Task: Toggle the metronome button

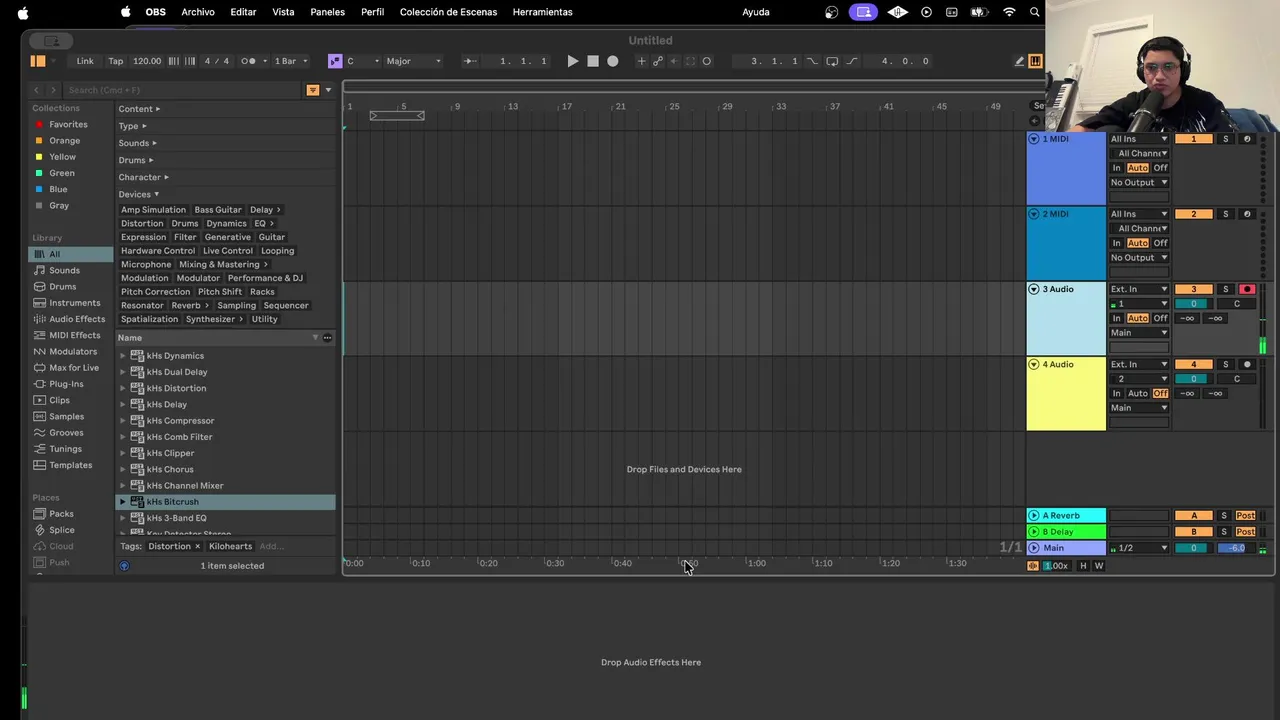Action: (248, 61)
